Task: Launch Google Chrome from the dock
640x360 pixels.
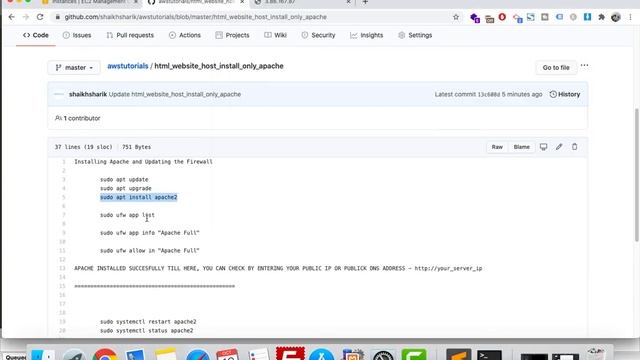Action: click(x=105, y=354)
